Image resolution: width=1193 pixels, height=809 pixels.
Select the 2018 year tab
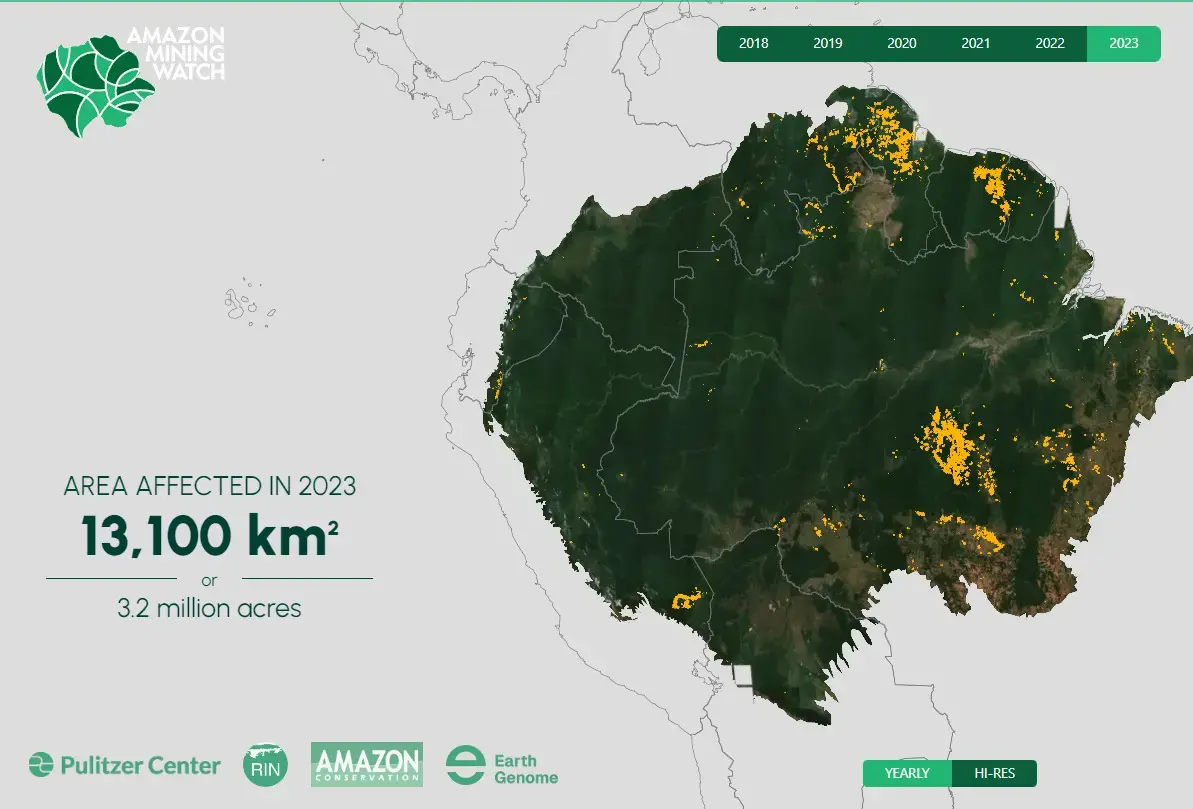pyautogui.click(x=753, y=44)
